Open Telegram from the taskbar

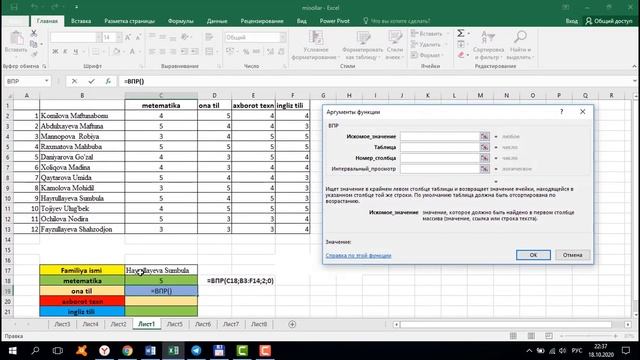[x=196, y=351]
